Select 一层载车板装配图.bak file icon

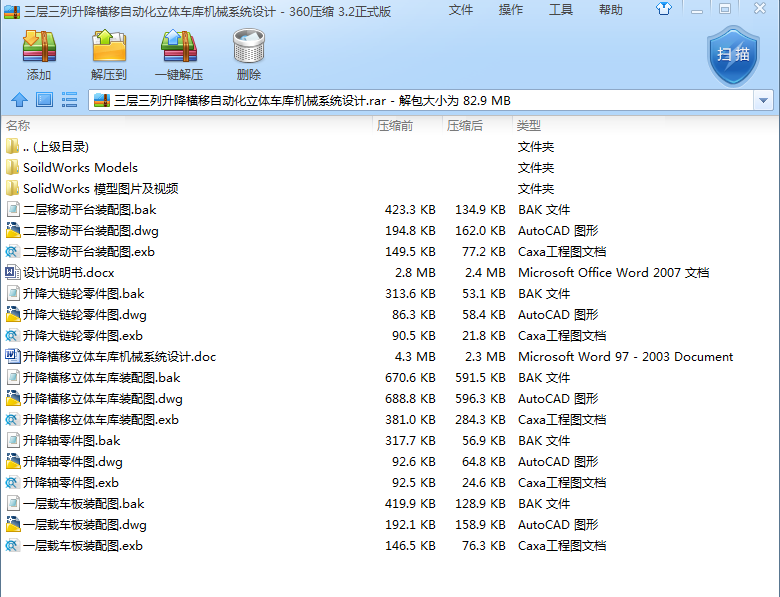click(x=13, y=503)
